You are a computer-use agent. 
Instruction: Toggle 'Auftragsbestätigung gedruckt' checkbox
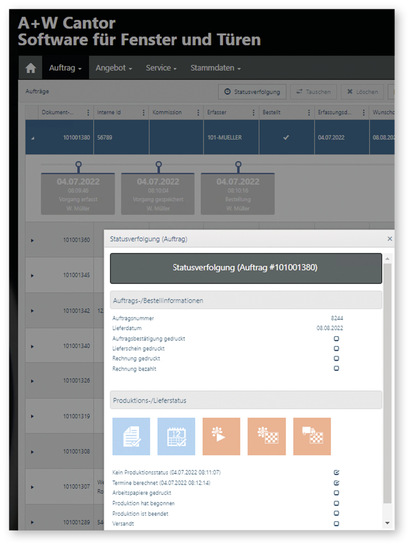pos(336,338)
